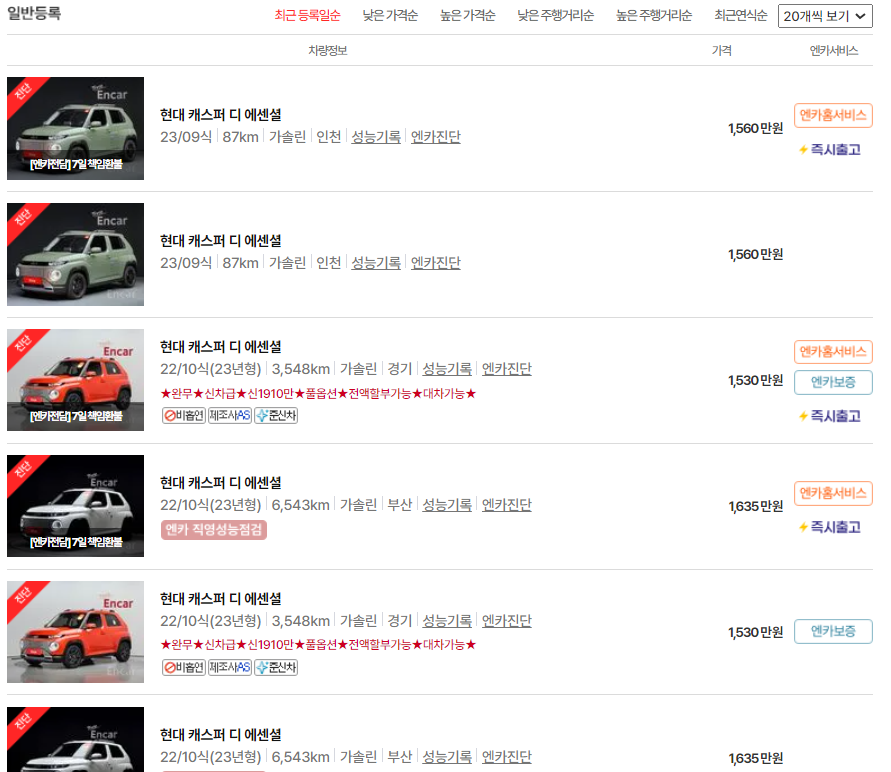
Task: Open 성능기록 for second 87km listing
Action: click(376, 263)
